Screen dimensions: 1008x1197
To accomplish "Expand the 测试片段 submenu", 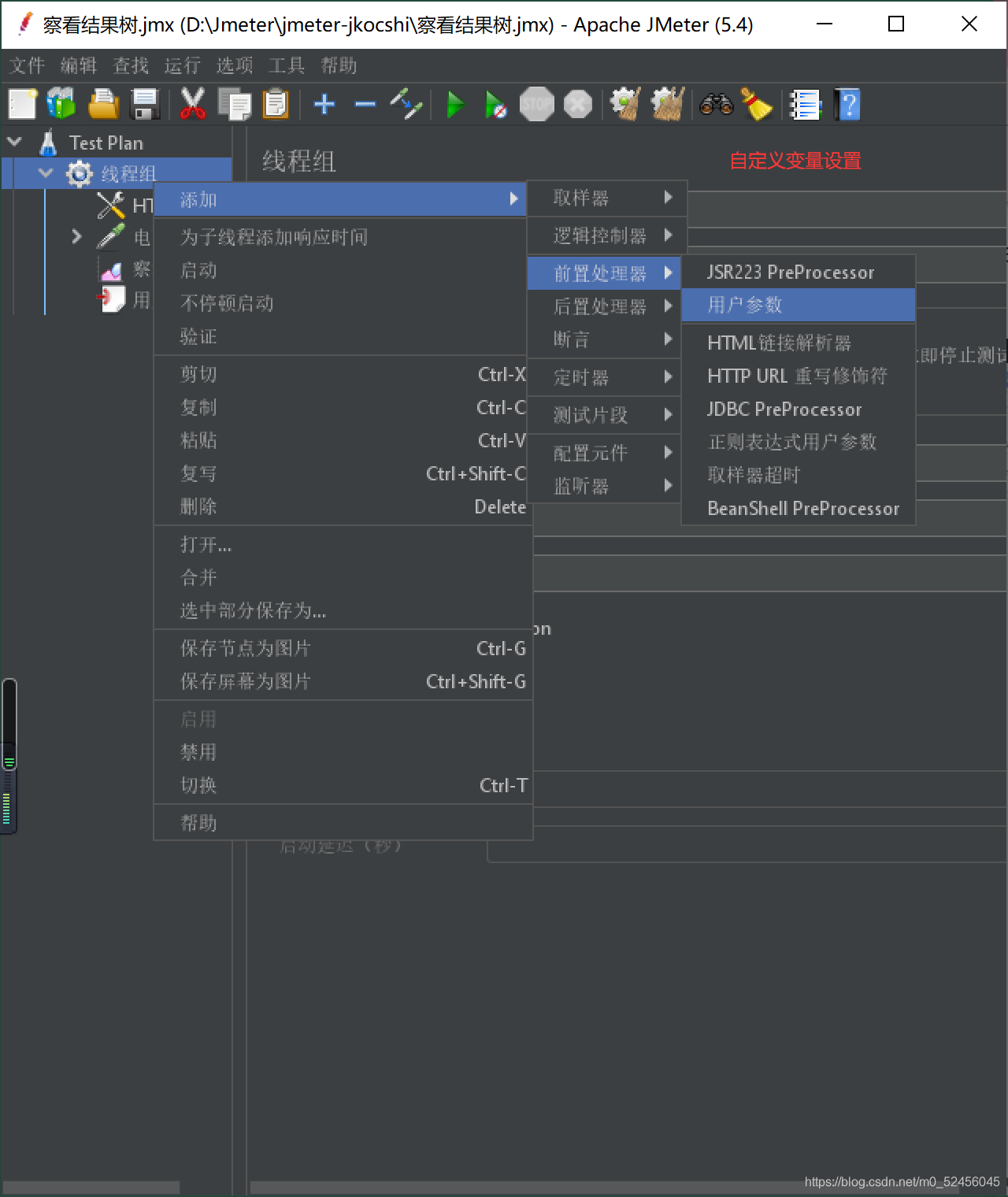I will [x=605, y=415].
